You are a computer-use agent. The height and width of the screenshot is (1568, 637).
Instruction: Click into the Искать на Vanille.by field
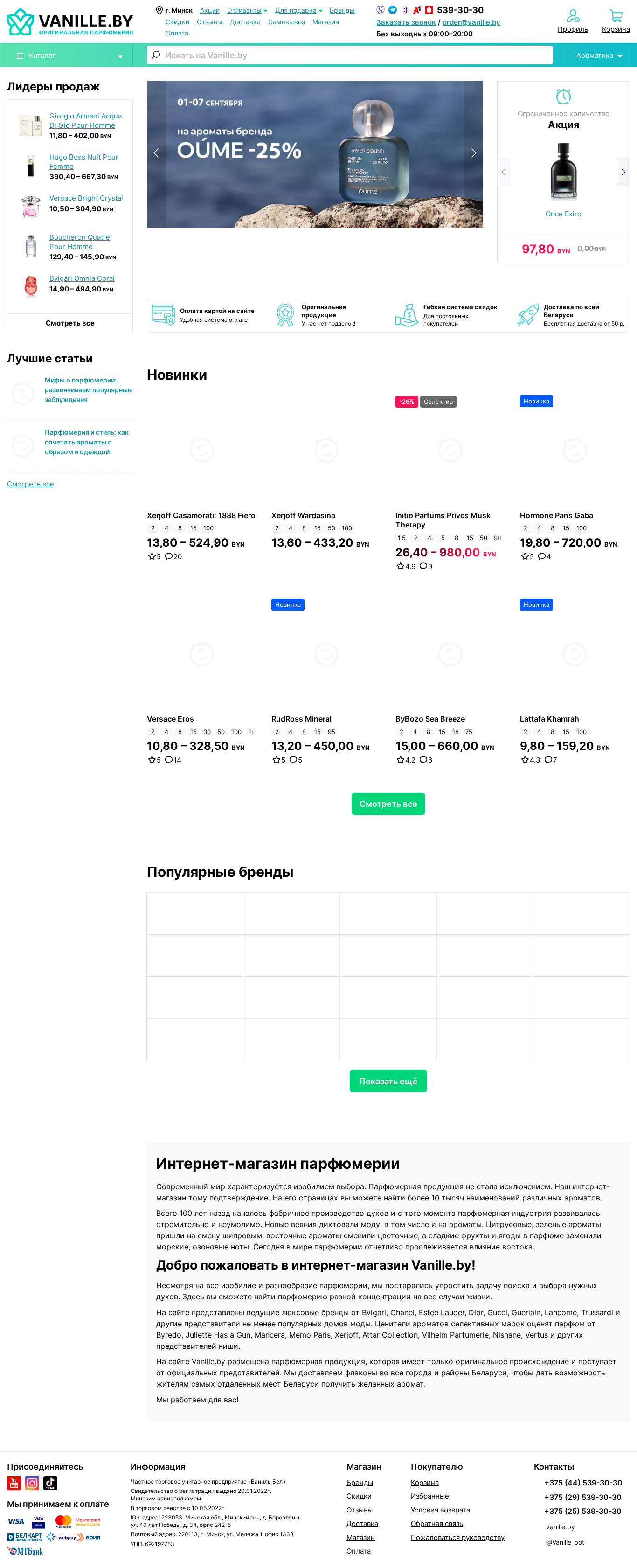(350, 56)
